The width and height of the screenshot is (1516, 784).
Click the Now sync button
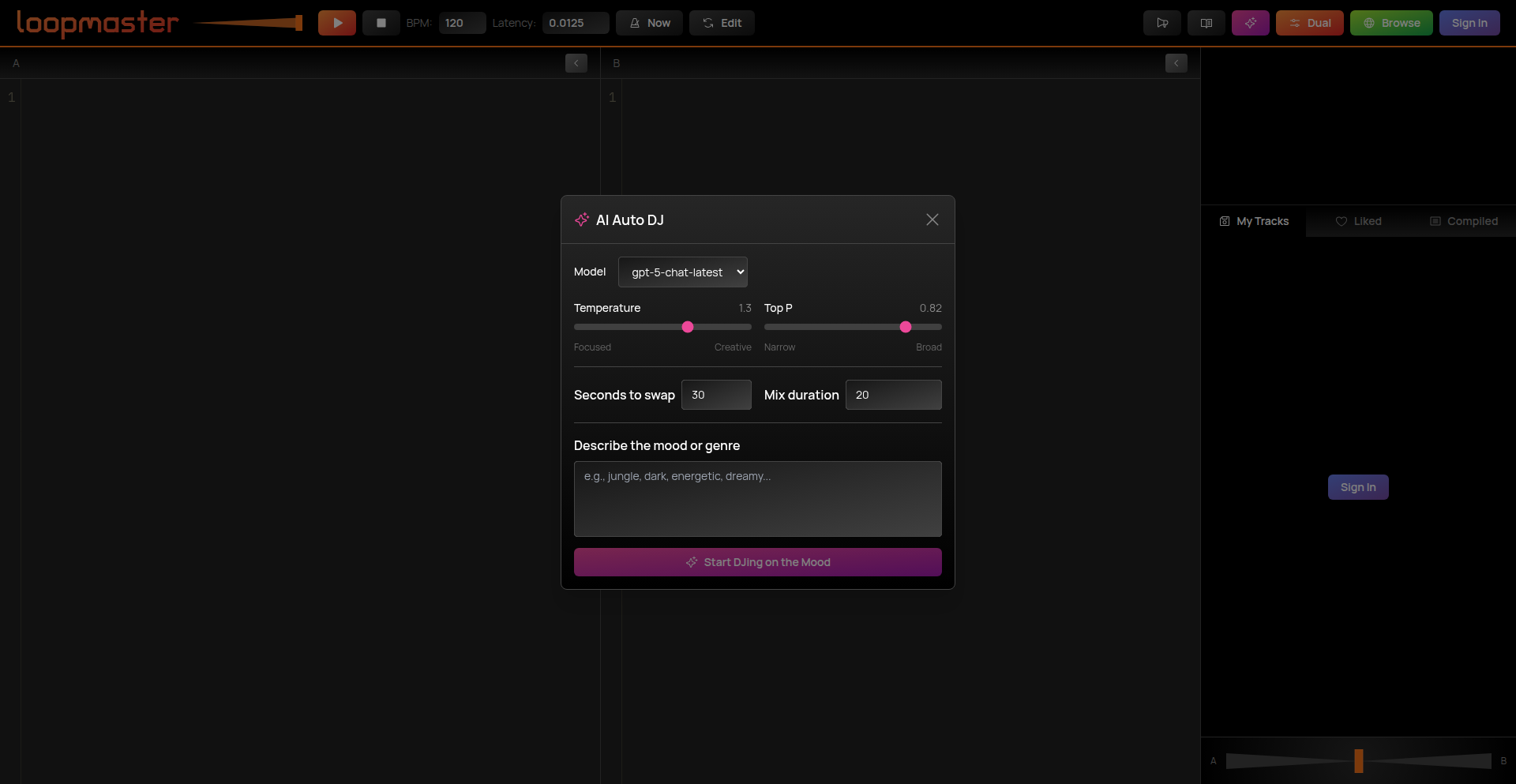(x=649, y=23)
